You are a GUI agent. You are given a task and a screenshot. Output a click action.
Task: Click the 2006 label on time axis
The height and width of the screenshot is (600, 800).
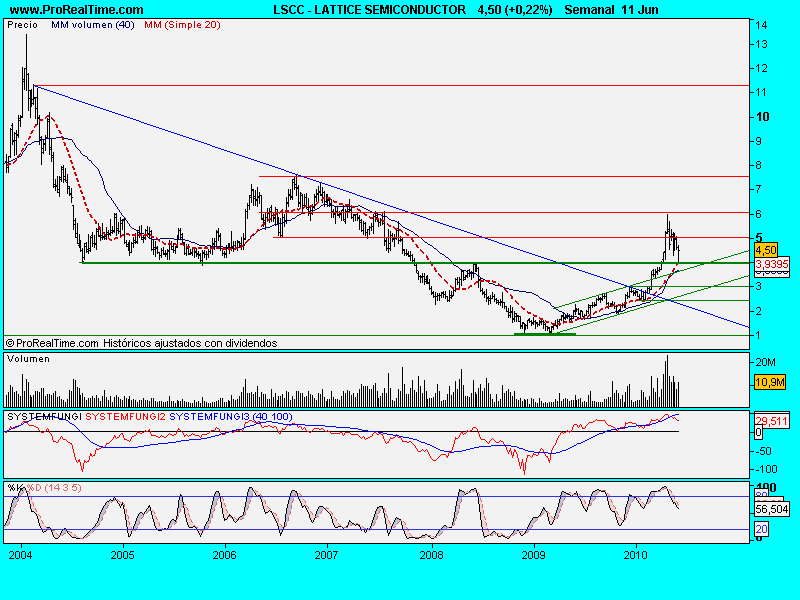pyautogui.click(x=224, y=555)
